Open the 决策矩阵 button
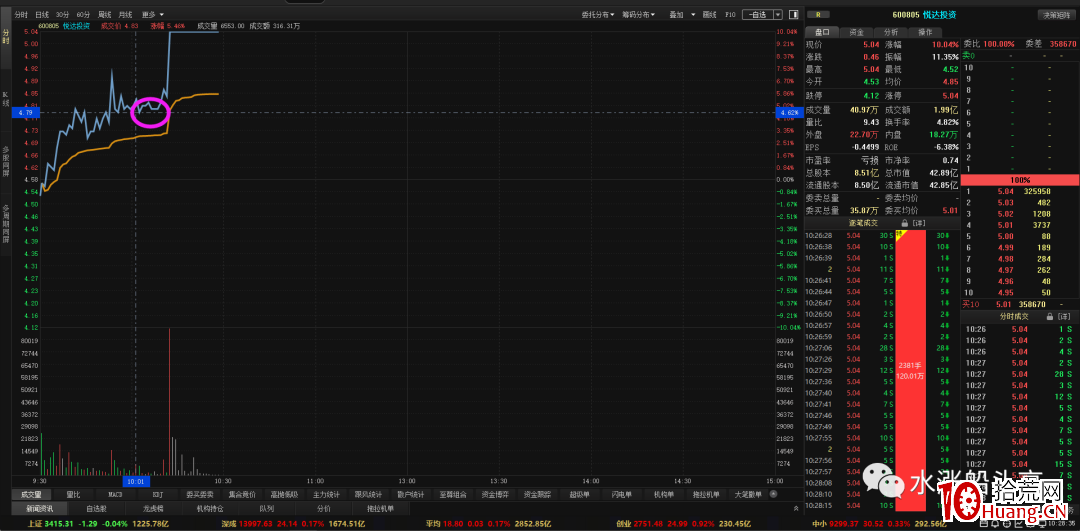 [1058, 14]
